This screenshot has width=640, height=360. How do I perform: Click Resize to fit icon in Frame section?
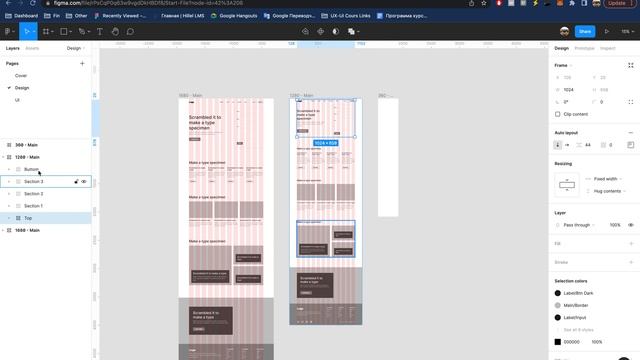tap(631, 65)
